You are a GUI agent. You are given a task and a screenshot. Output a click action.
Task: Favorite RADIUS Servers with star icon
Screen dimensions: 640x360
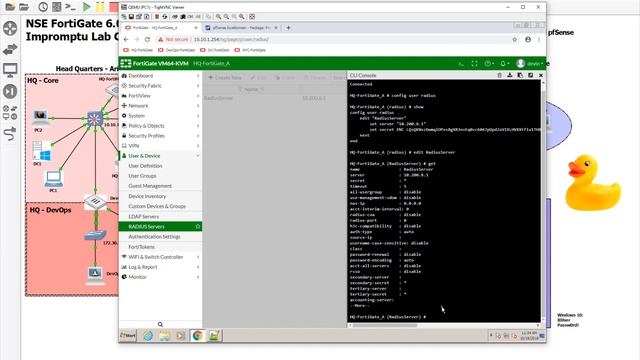click(x=198, y=227)
